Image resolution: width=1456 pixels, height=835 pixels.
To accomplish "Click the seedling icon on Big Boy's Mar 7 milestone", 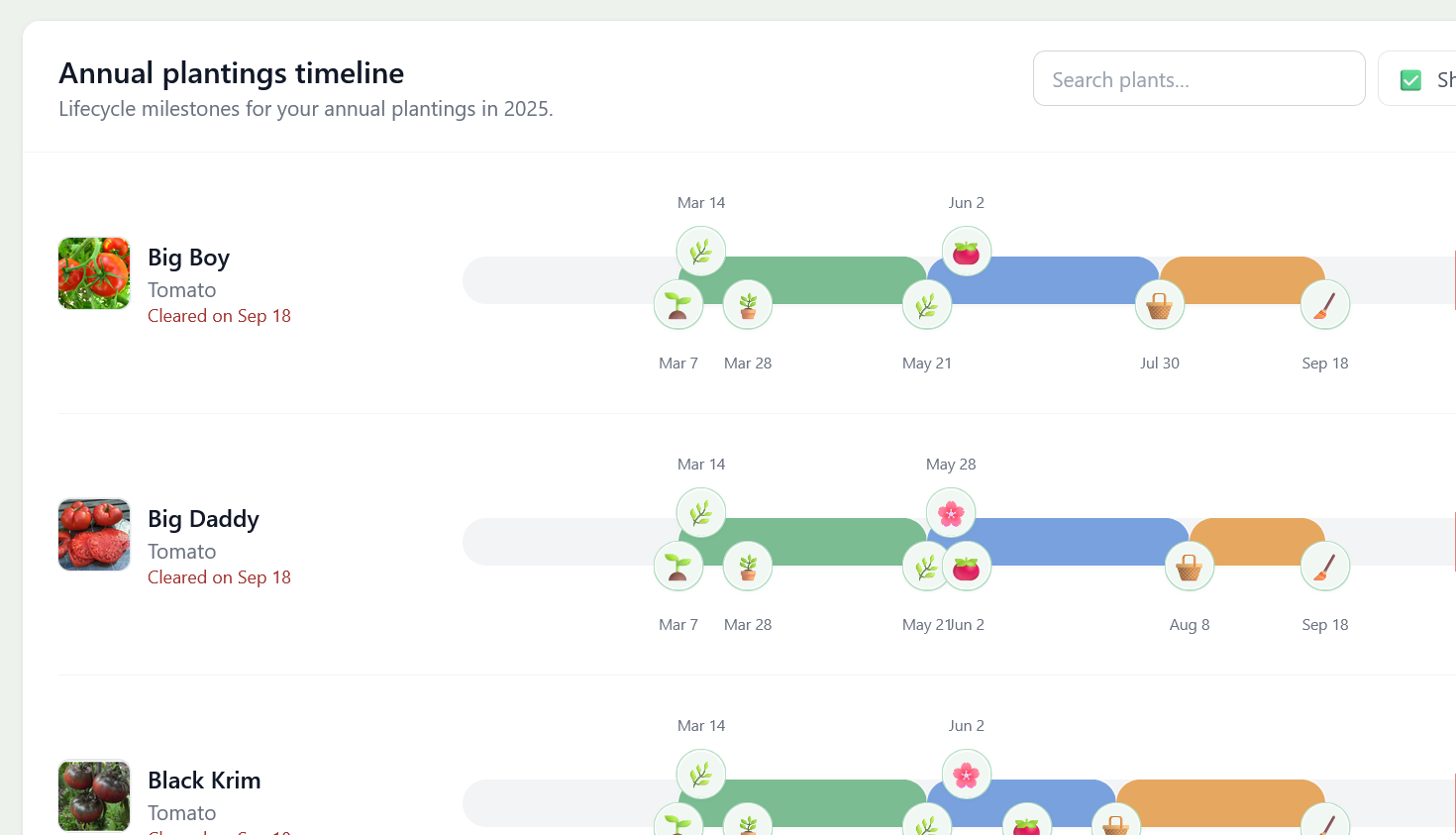I will 677,304.
